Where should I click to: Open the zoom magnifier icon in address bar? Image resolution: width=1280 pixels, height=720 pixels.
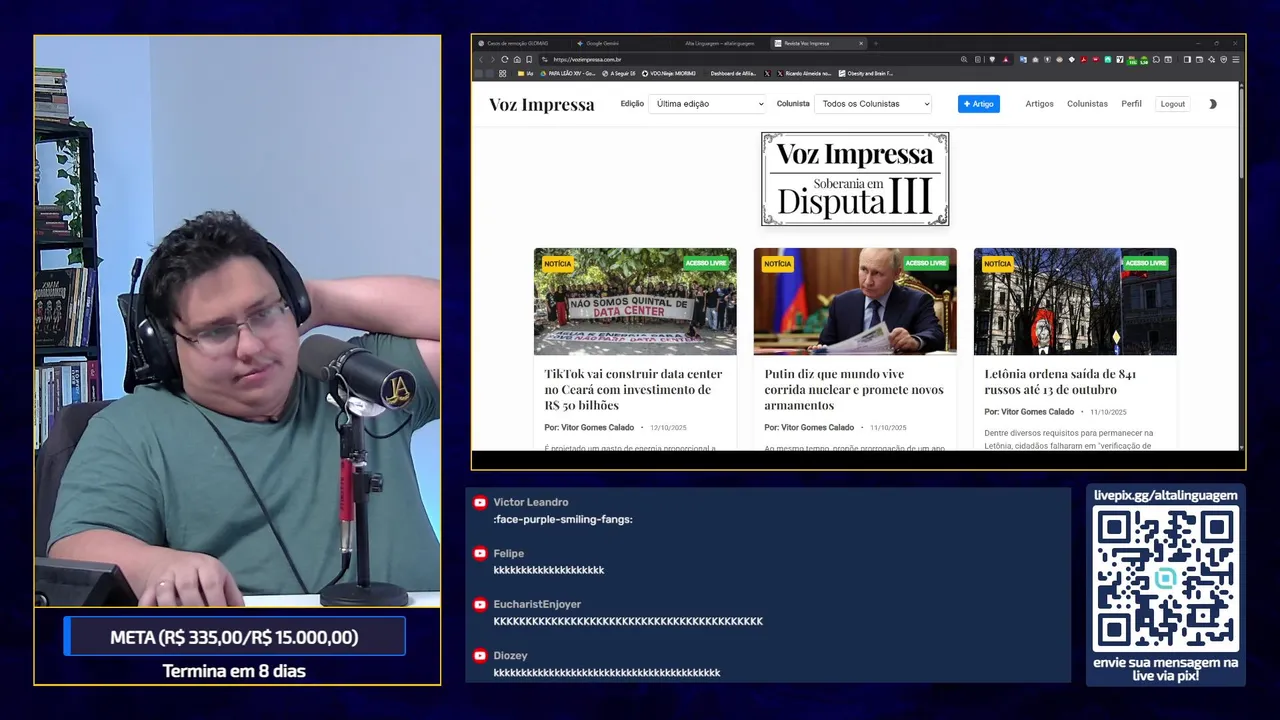[x=964, y=60]
